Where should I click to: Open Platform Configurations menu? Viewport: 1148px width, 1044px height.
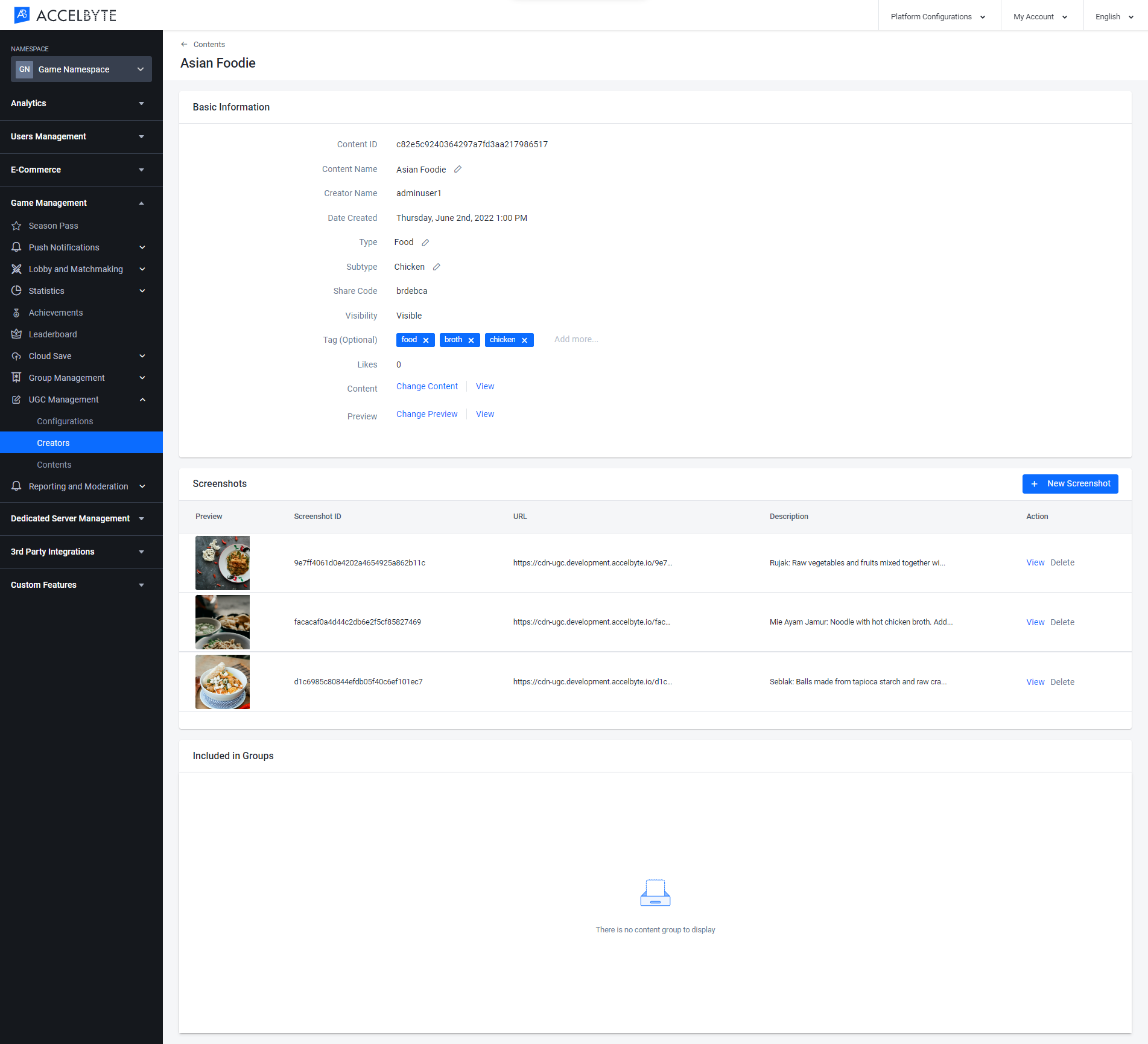pyautogui.click(x=939, y=16)
